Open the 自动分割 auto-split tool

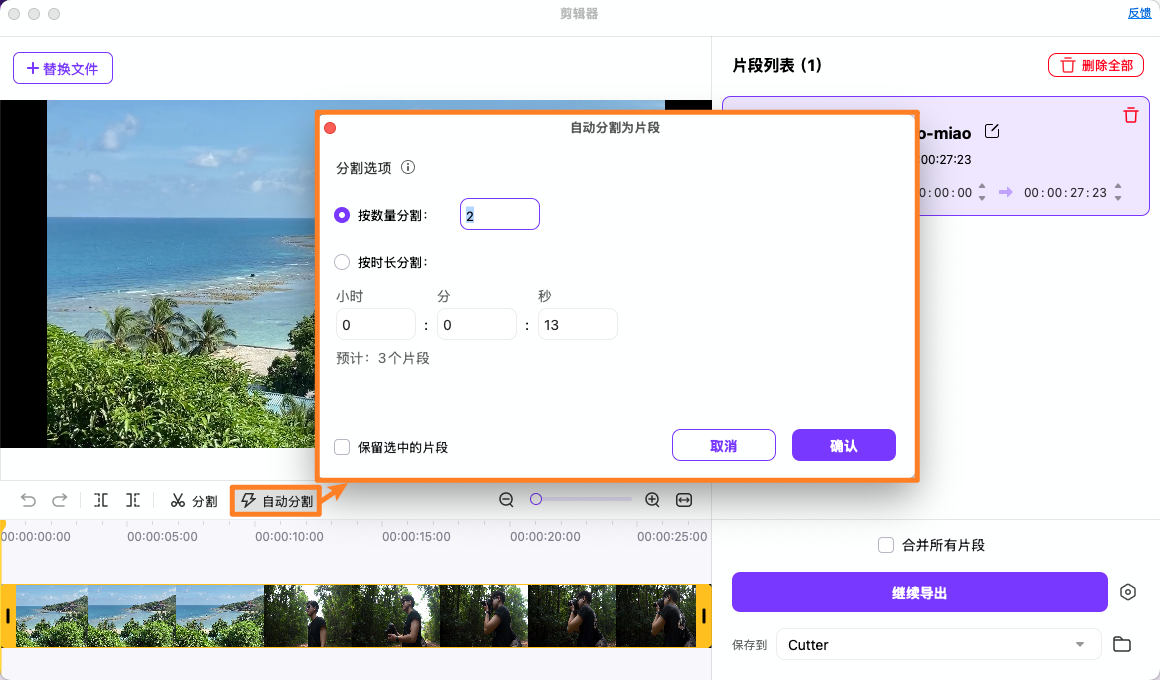(x=276, y=500)
